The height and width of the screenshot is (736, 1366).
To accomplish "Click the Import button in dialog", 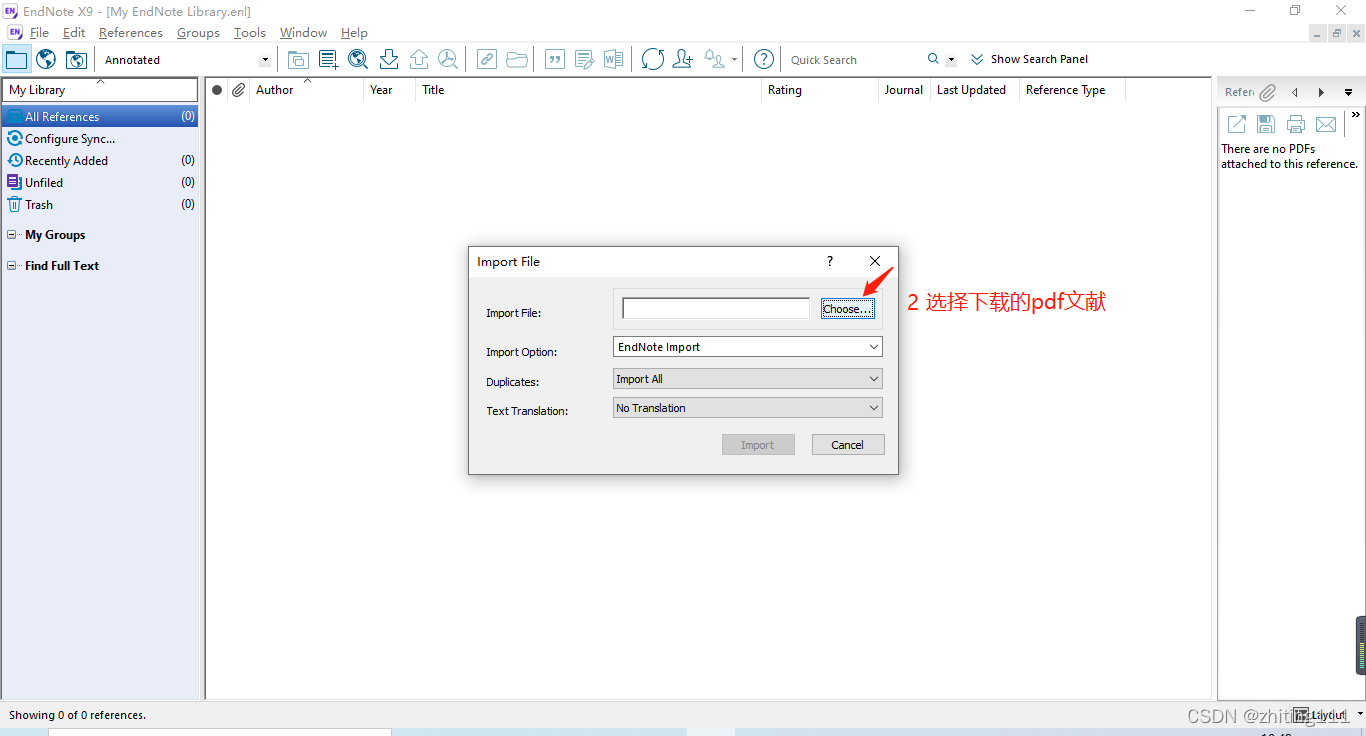I will coord(758,445).
